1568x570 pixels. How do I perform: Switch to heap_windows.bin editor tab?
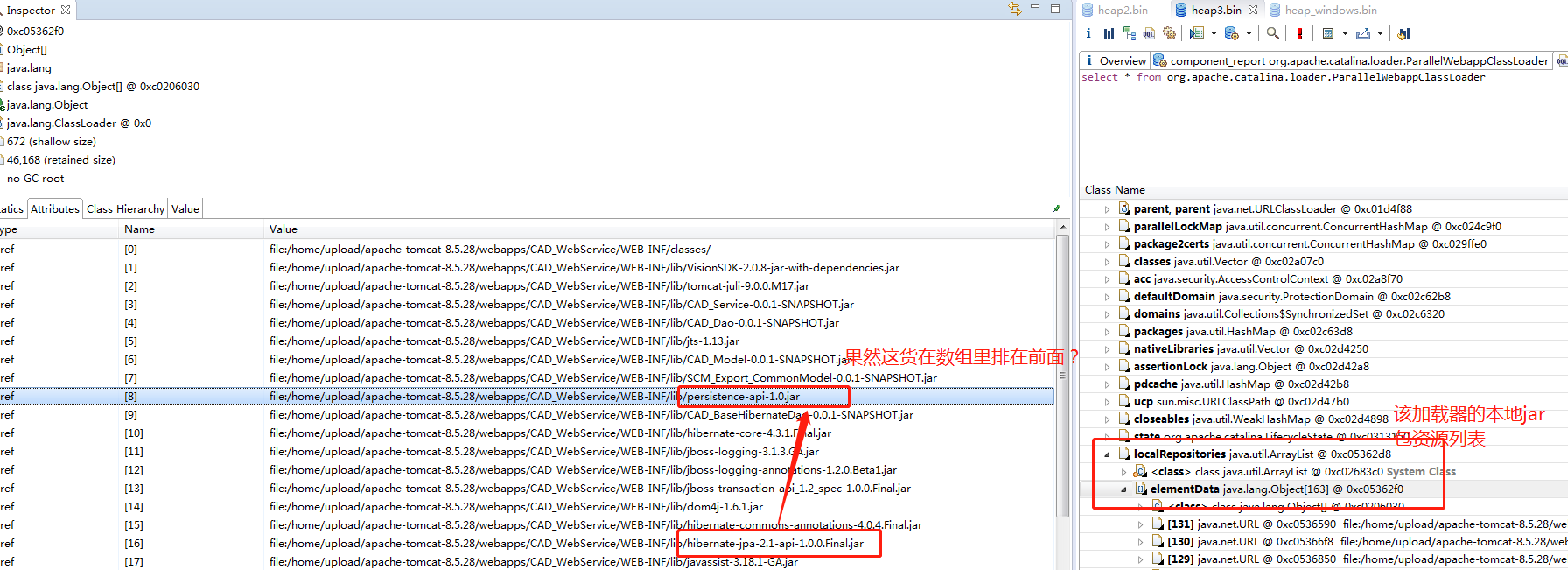pyautogui.click(x=1323, y=10)
